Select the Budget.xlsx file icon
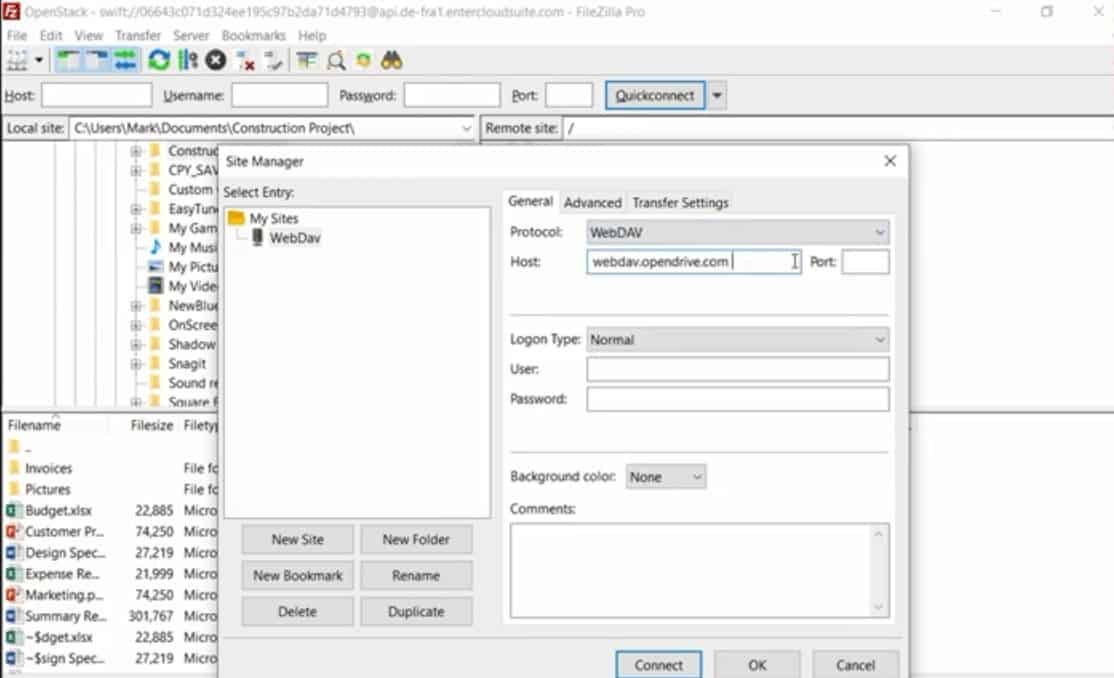 13,510
